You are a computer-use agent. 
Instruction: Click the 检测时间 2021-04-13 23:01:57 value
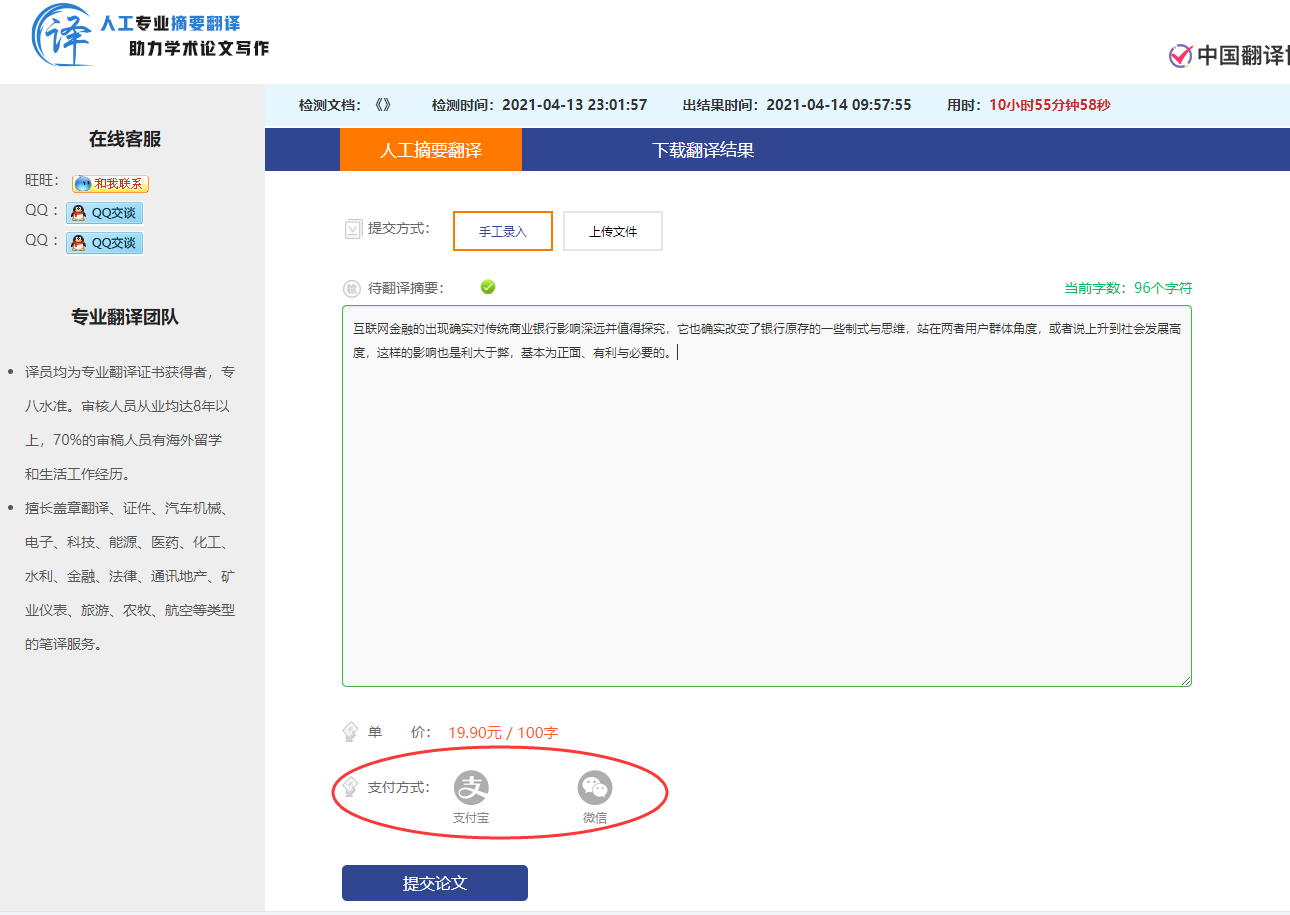(575, 105)
